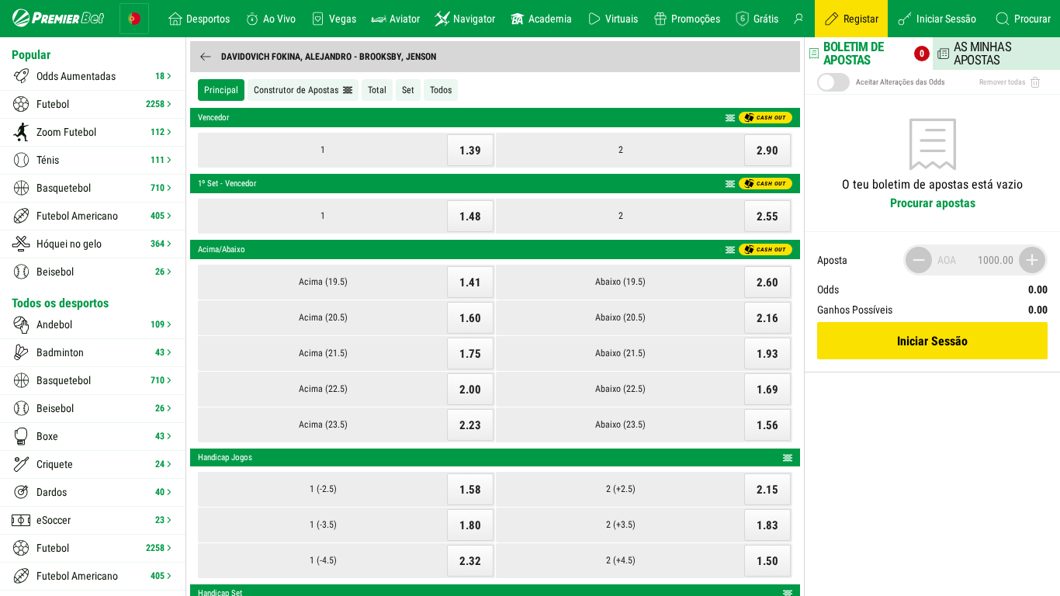Select the Todos market tab
Image resolution: width=1060 pixels, height=596 pixels.
(x=441, y=90)
